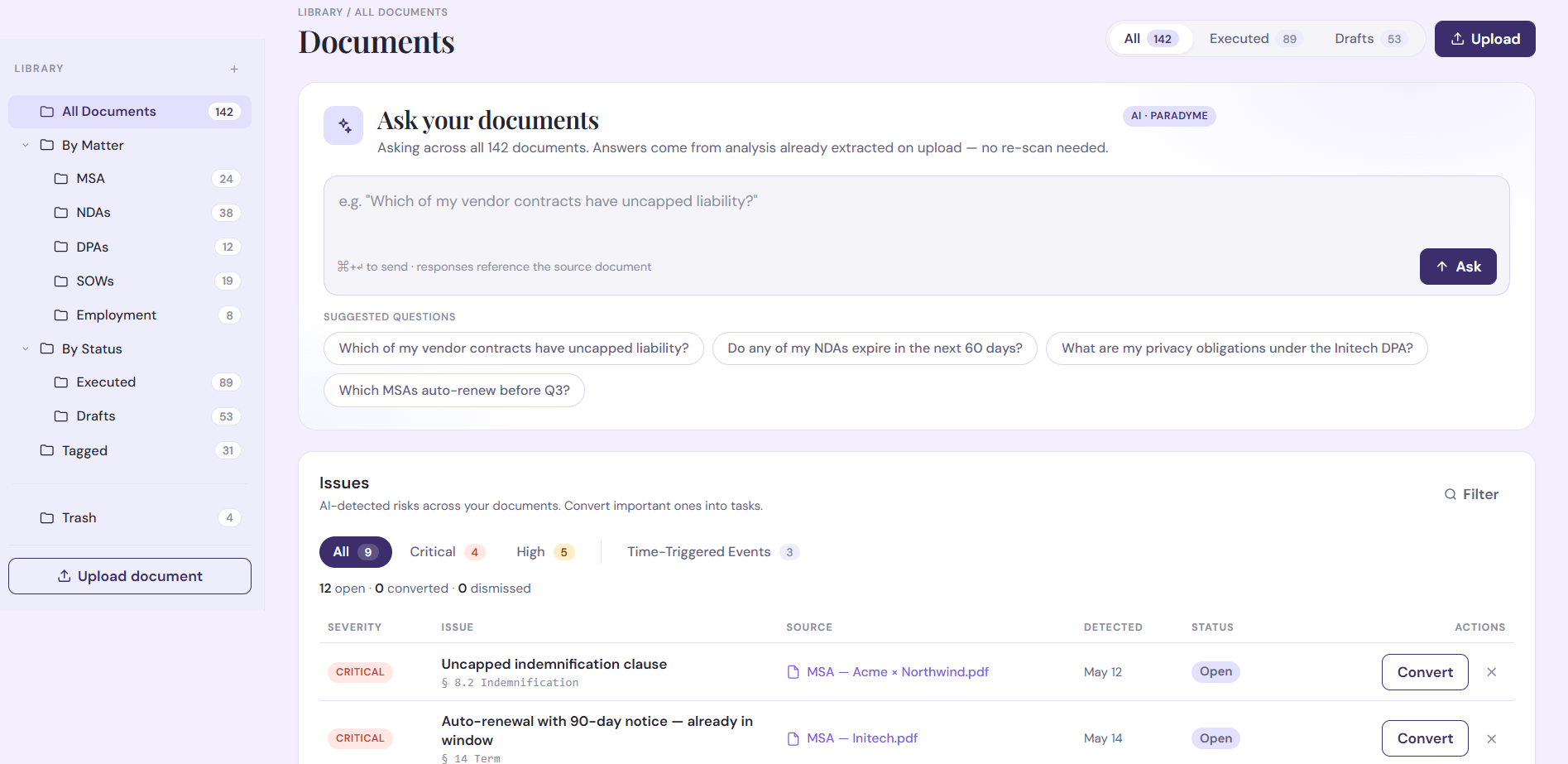Click the Upload document sidebar button
The height and width of the screenshot is (764, 1568).
pyautogui.click(x=130, y=576)
